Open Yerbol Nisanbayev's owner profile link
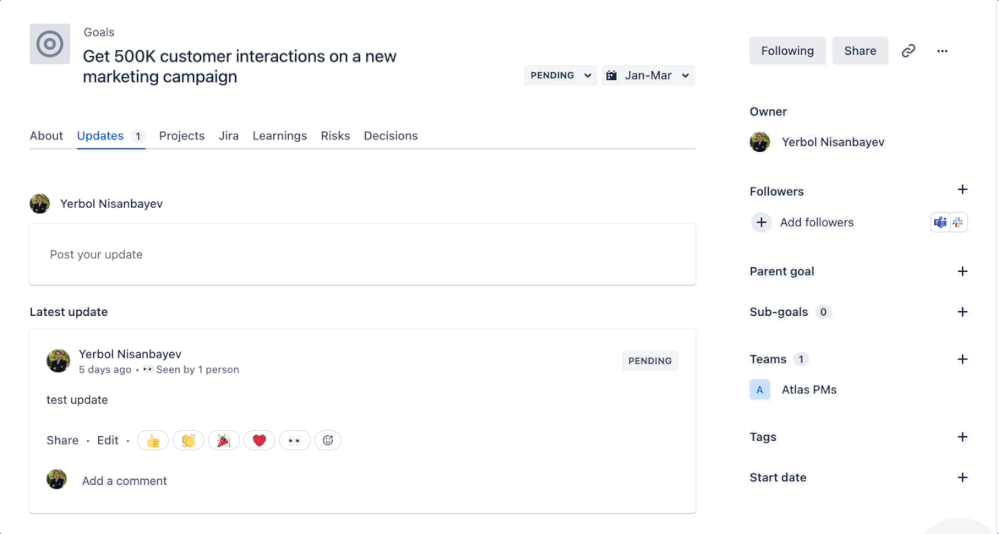The image size is (999, 534). point(833,142)
